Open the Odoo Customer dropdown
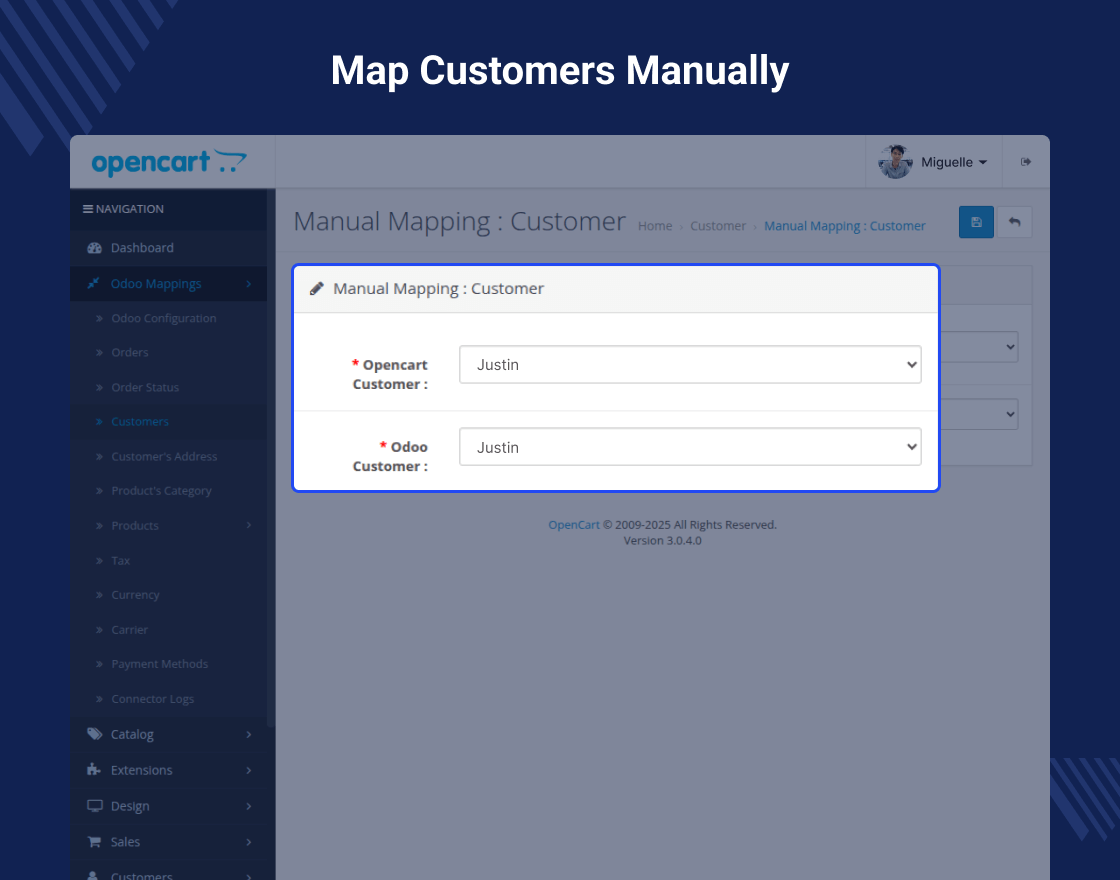Screen dimensions: 1120x880 690,447
